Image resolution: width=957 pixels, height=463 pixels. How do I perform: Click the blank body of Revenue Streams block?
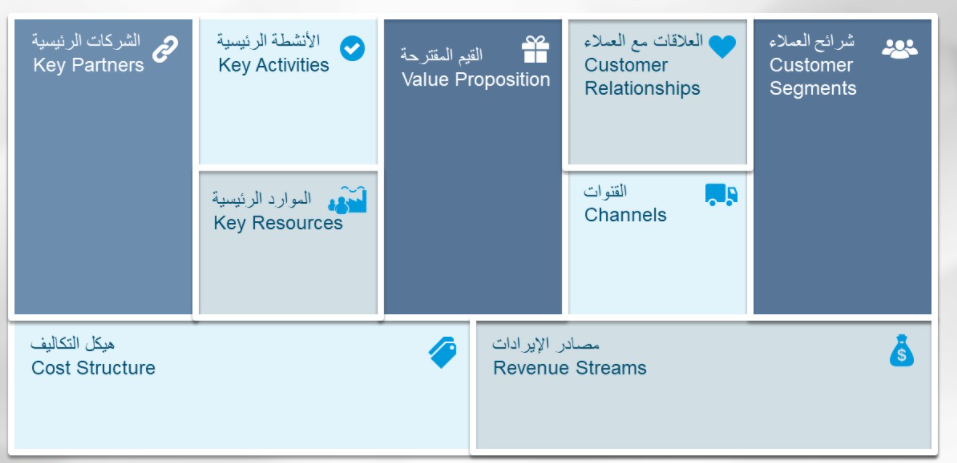coord(700,415)
